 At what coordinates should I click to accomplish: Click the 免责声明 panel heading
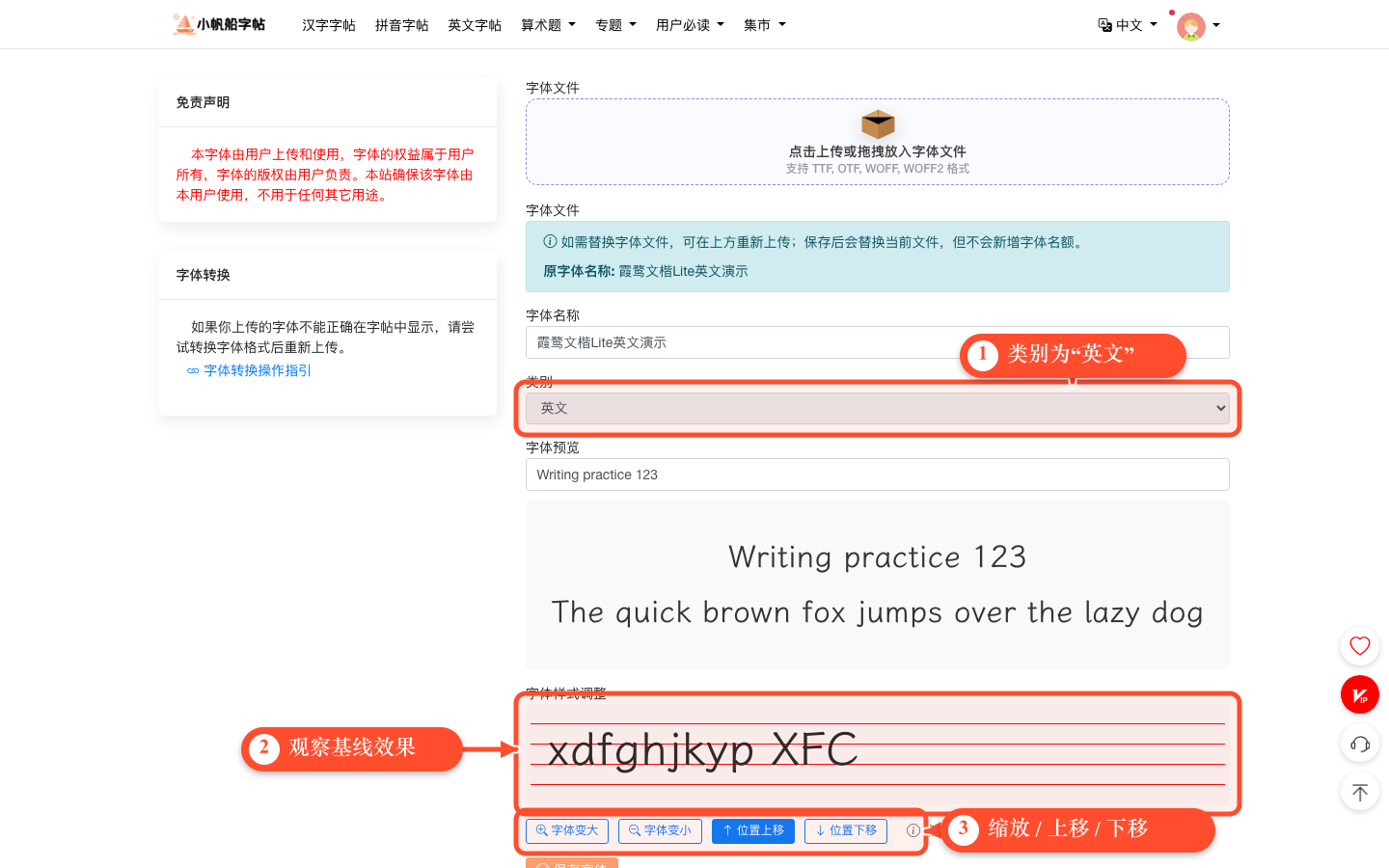tap(203, 102)
